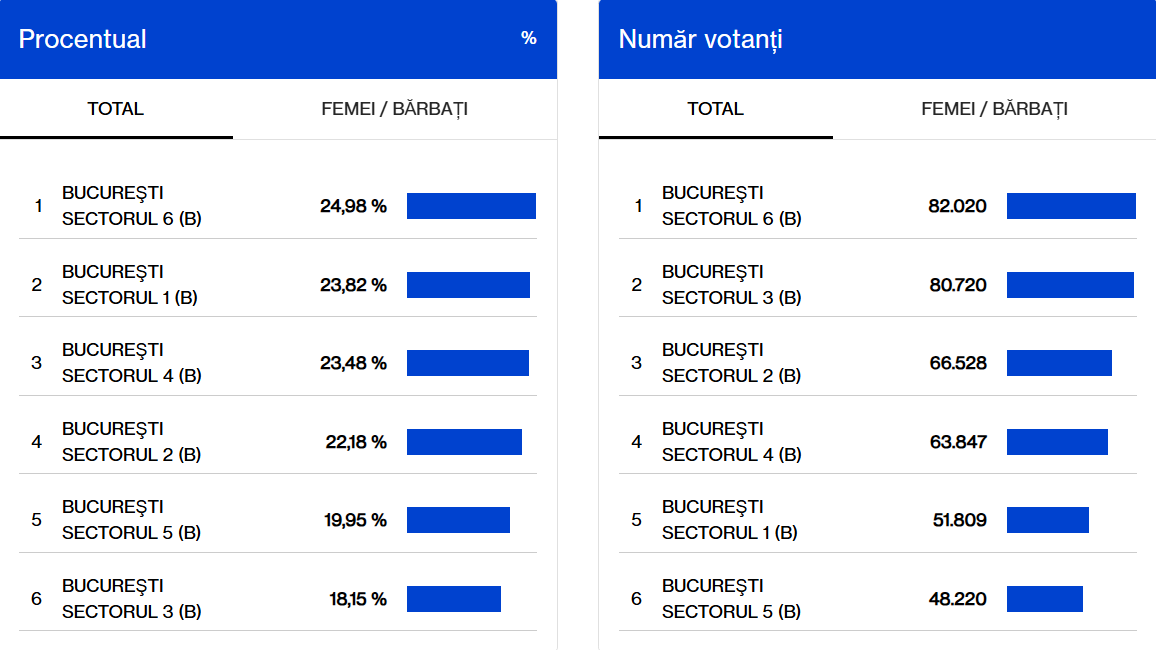Select TOTAL tab in Procentual panel
Viewport: 1156px width, 650px height.
[116, 109]
